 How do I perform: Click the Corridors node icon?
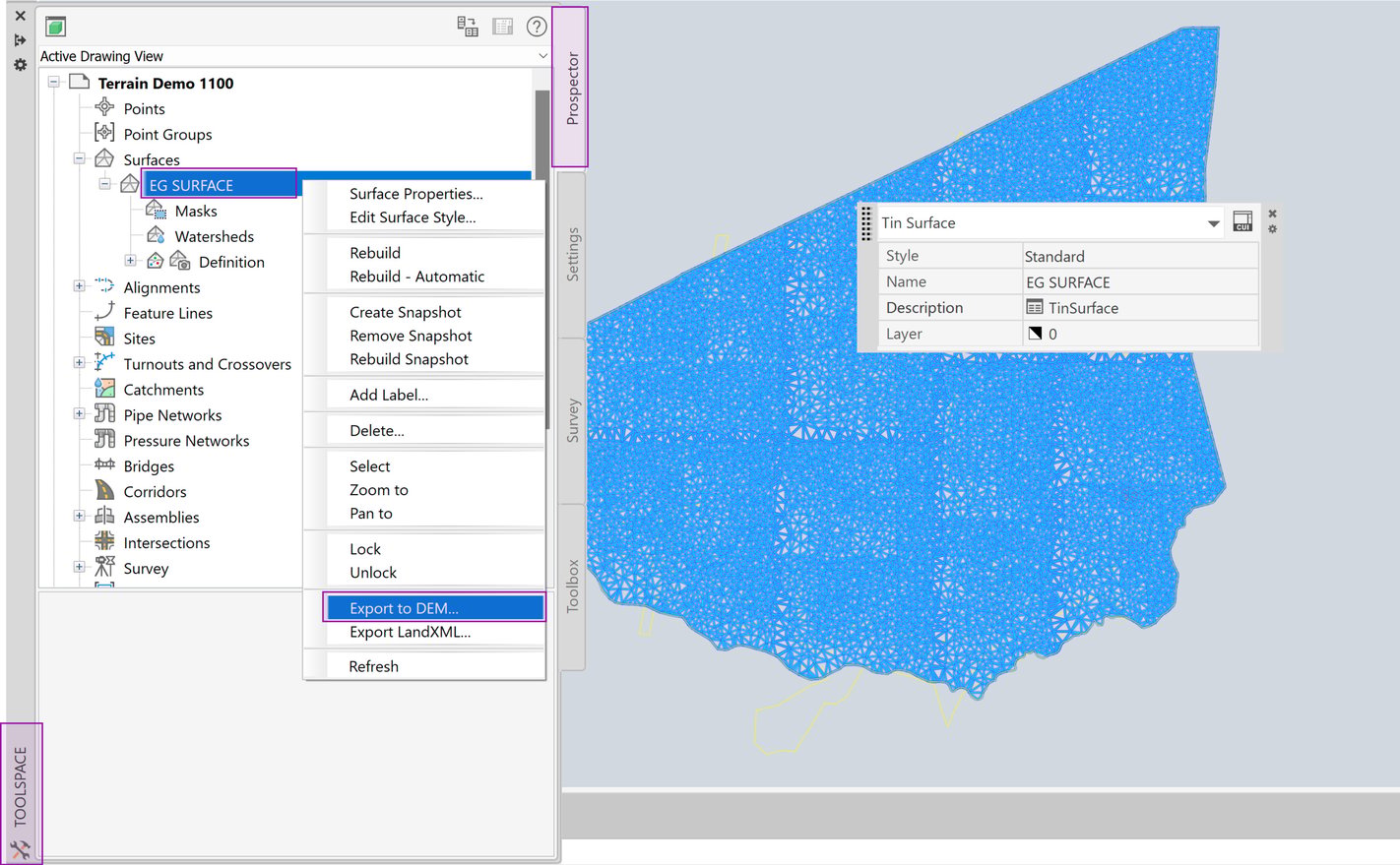click(x=104, y=490)
